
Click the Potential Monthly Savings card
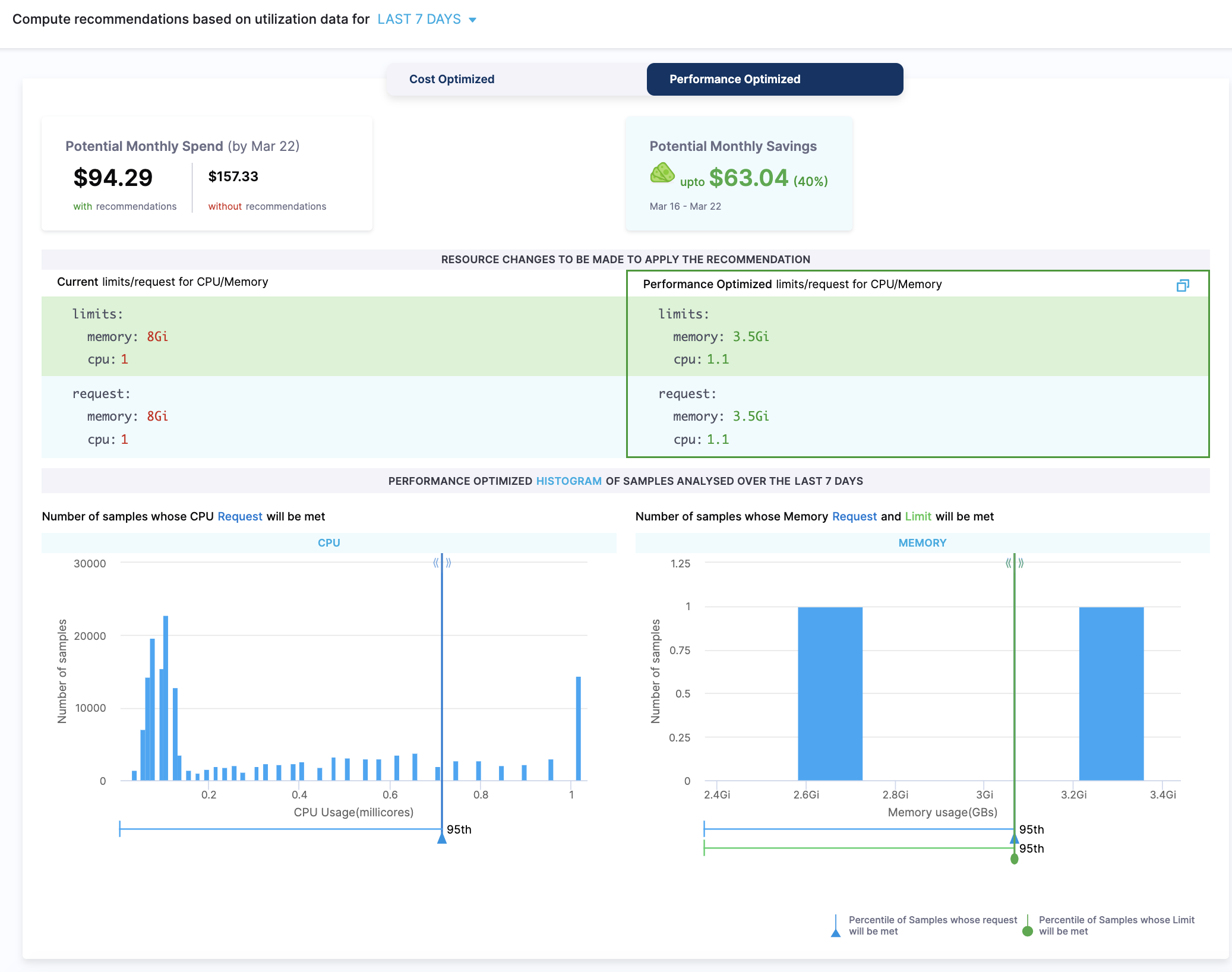(738, 173)
